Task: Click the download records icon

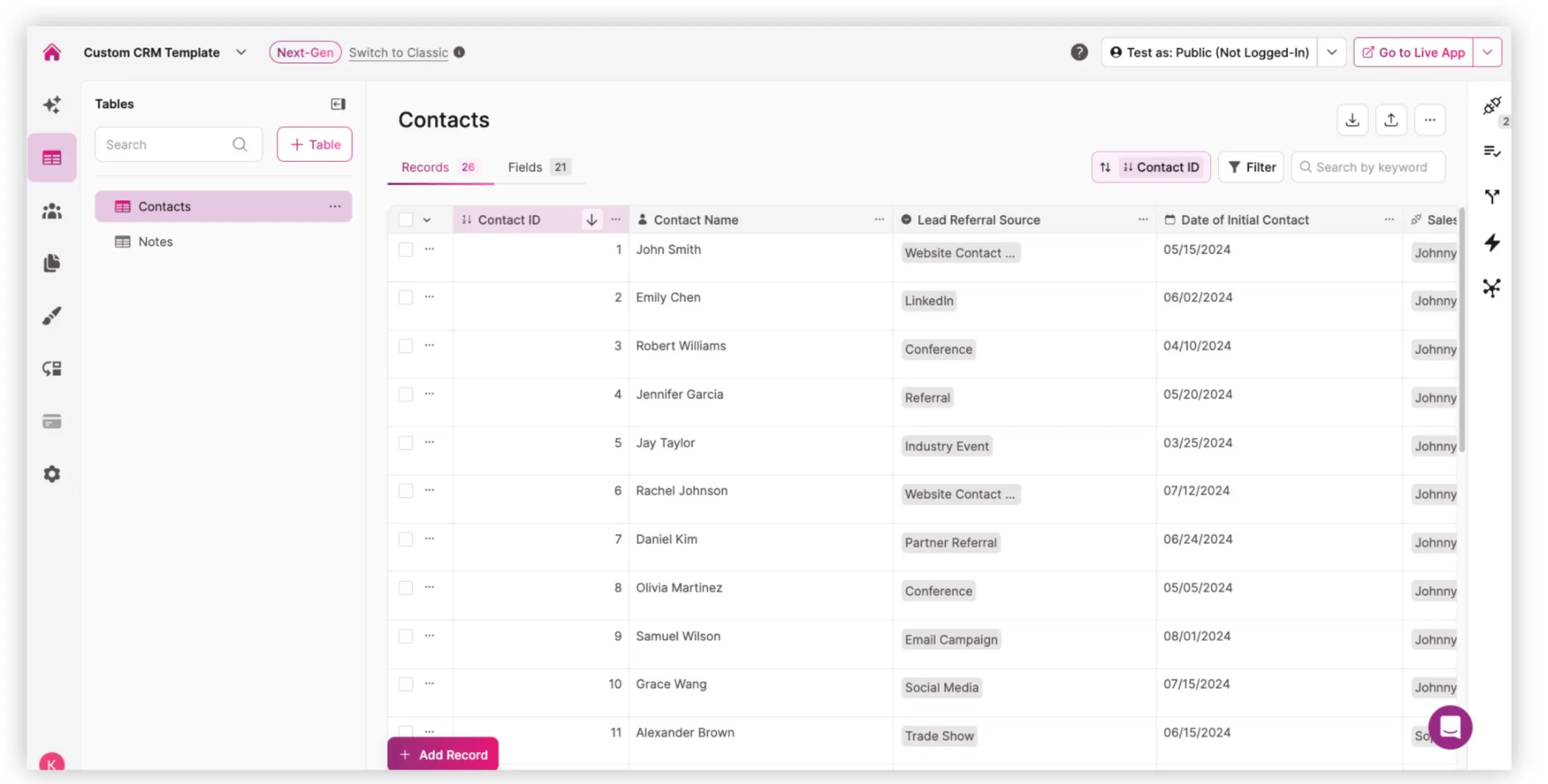Action: (x=1352, y=120)
